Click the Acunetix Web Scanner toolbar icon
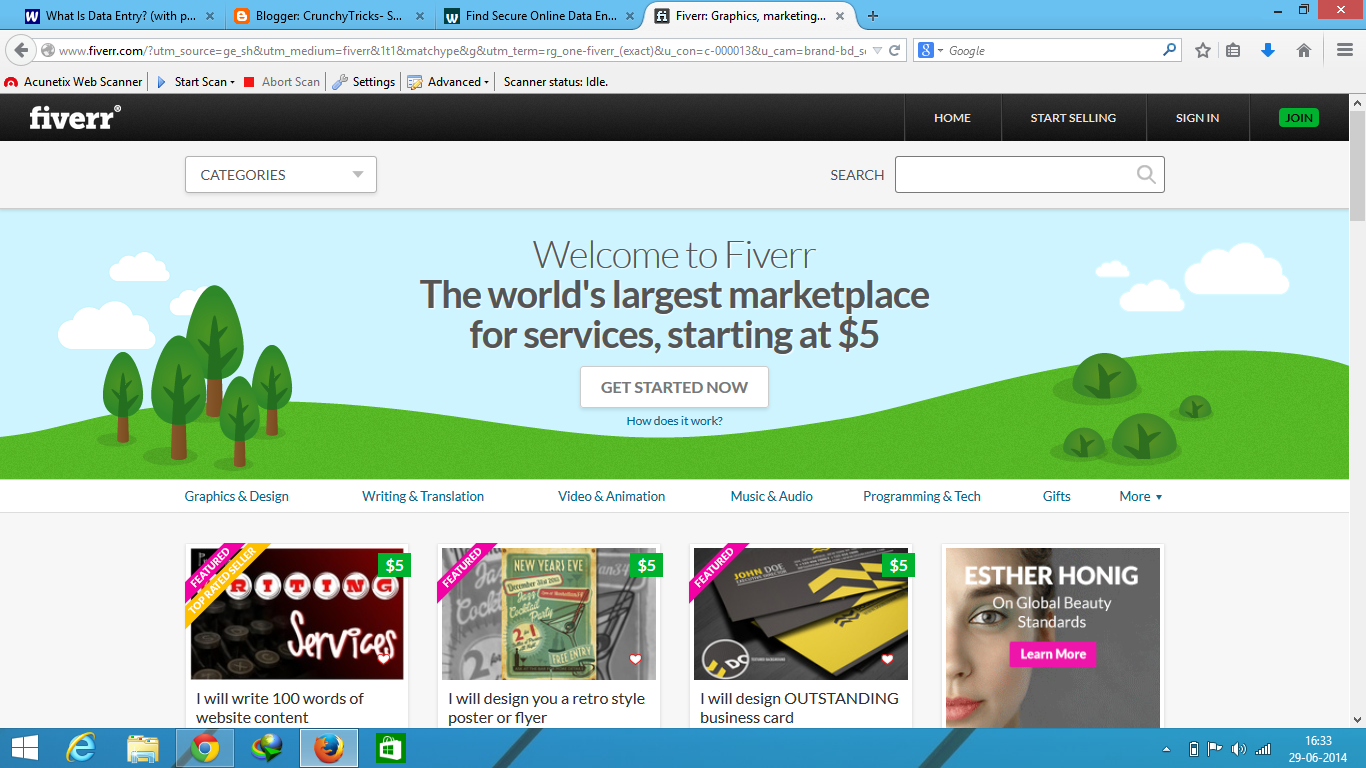This screenshot has width=1366, height=768. [x=11, y=82]
